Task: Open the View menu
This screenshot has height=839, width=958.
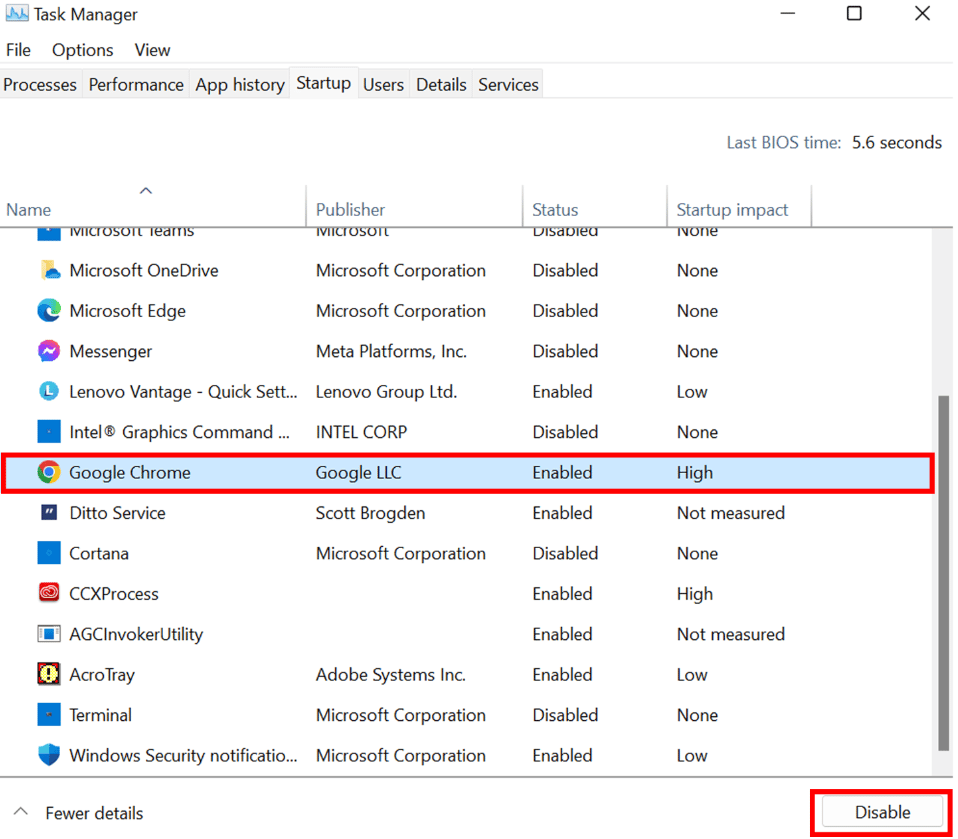Action: tap(152, 50)
